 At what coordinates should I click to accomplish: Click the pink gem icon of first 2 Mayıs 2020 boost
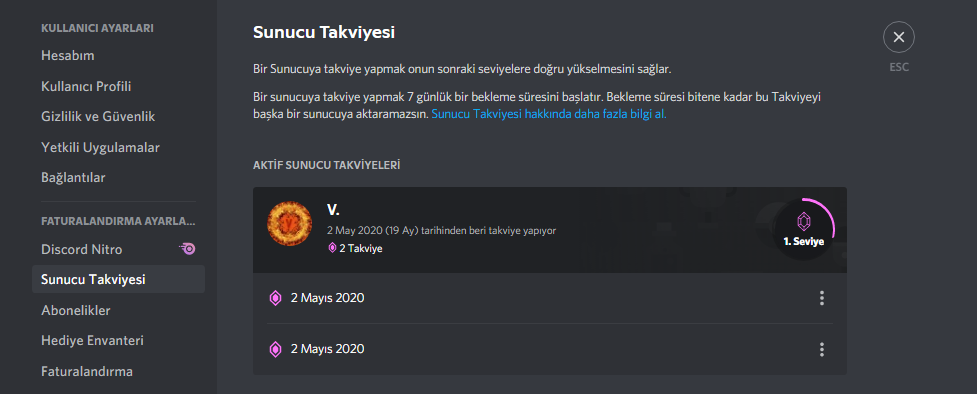pyautogui.click(x=275, y=298)
